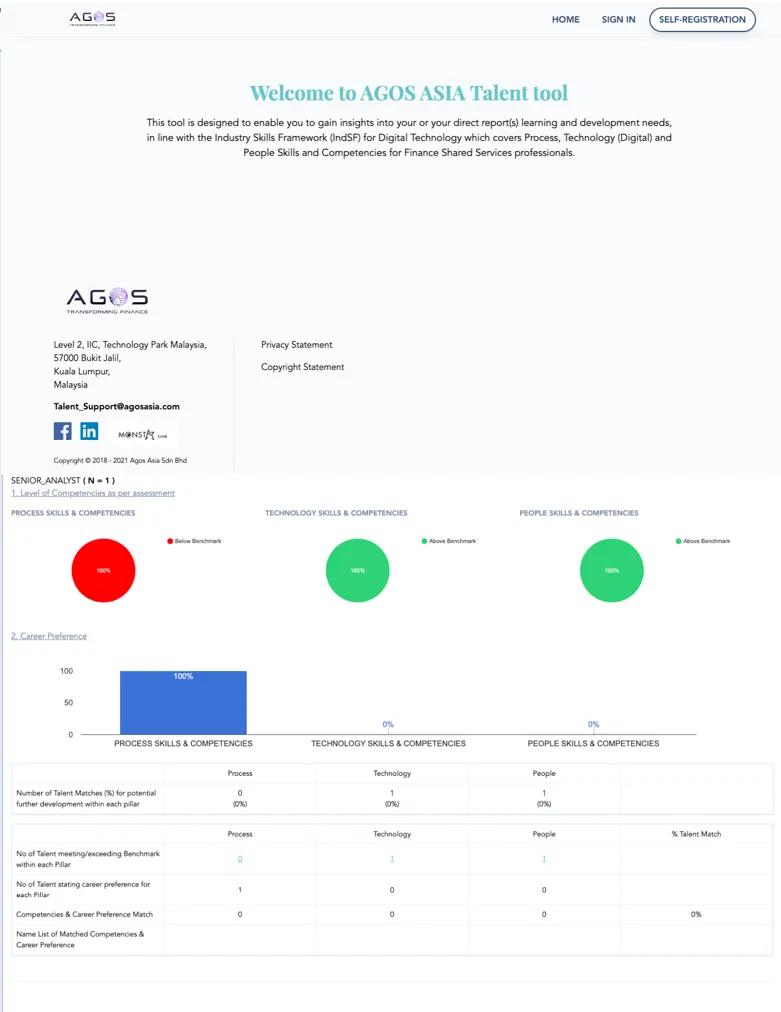Click the green Technology Skills pie chart
The height and width of the screenshot is (1012, 781).
pos(358,571)
